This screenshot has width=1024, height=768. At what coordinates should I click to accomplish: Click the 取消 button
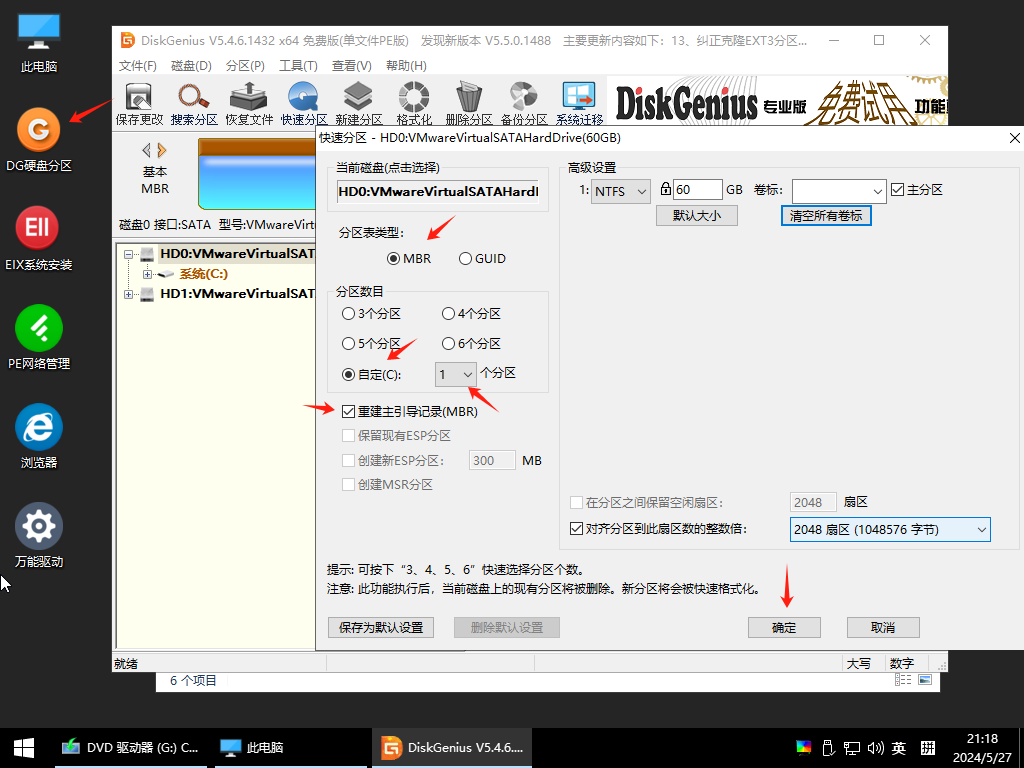click(x=883, y=628)
